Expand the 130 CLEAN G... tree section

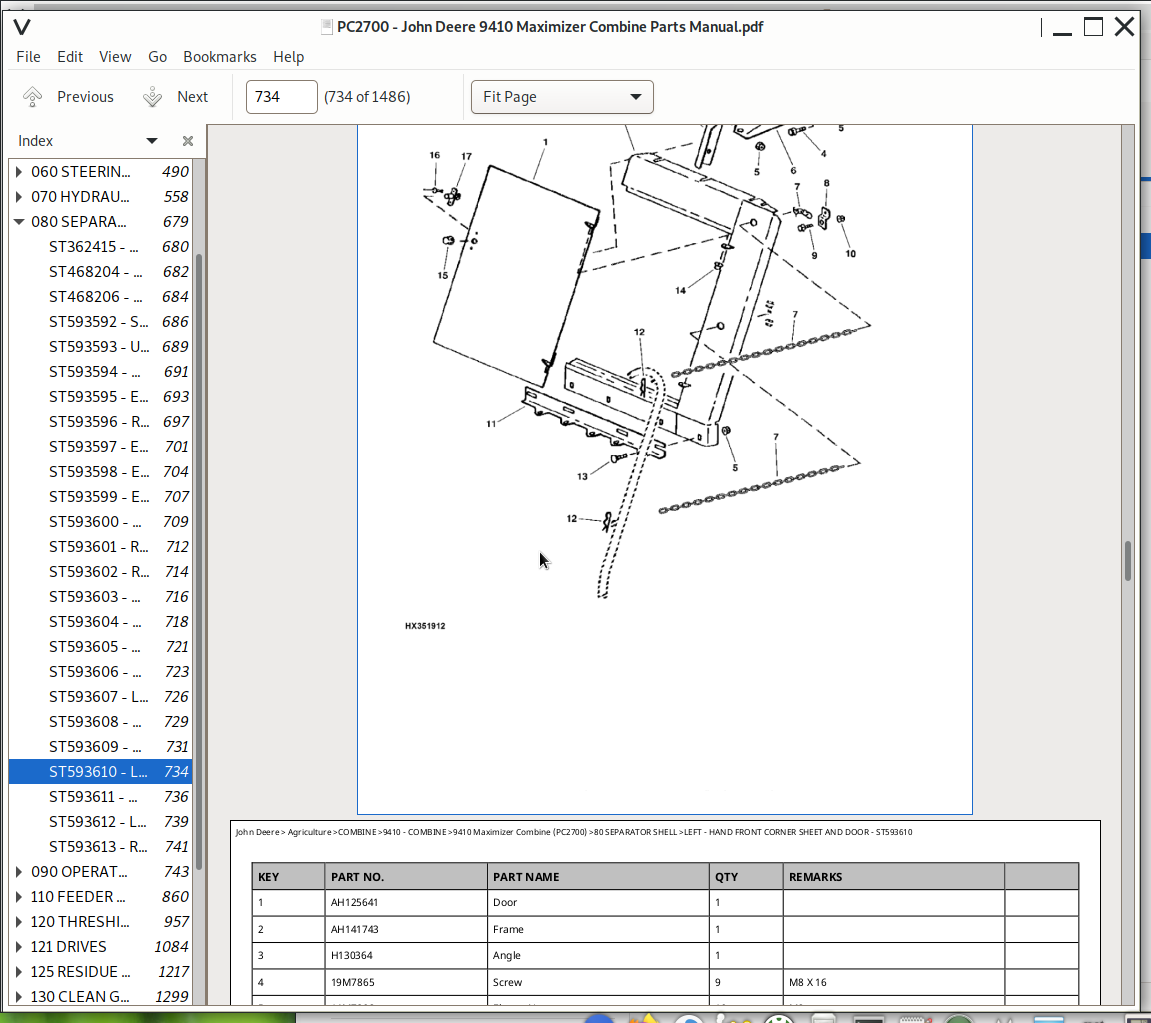[x=19, y=997]
